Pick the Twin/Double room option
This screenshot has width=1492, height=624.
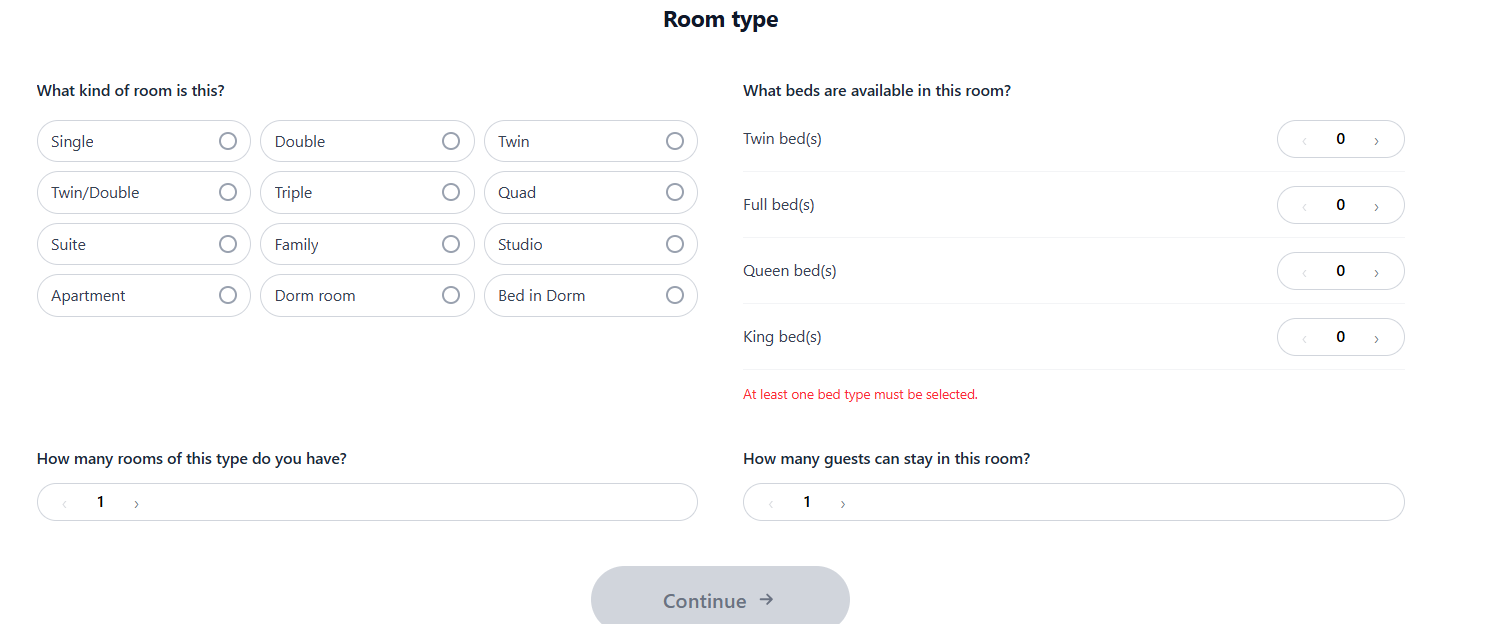[144, 192]
